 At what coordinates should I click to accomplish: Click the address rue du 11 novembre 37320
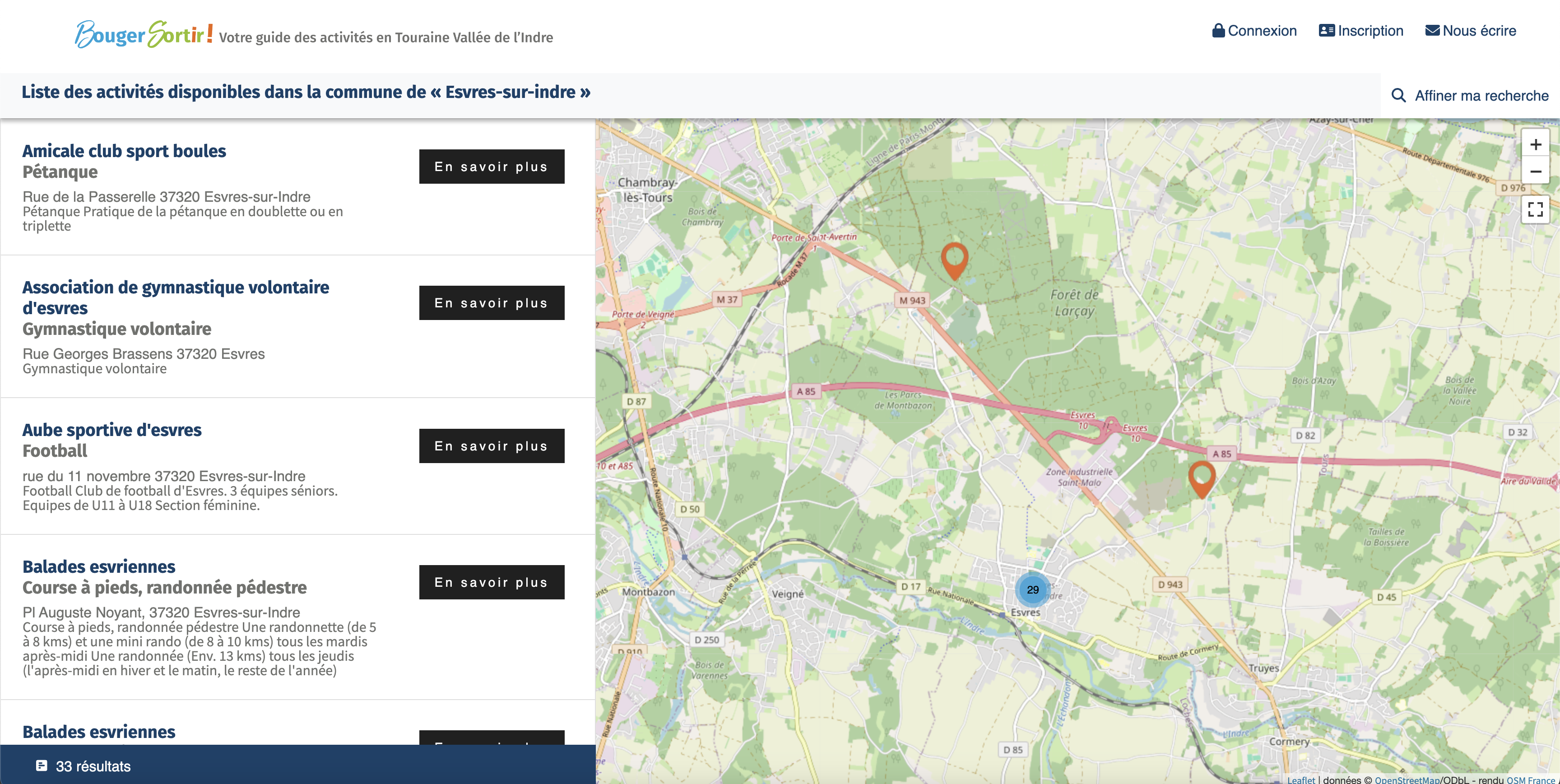click(163, 476)
